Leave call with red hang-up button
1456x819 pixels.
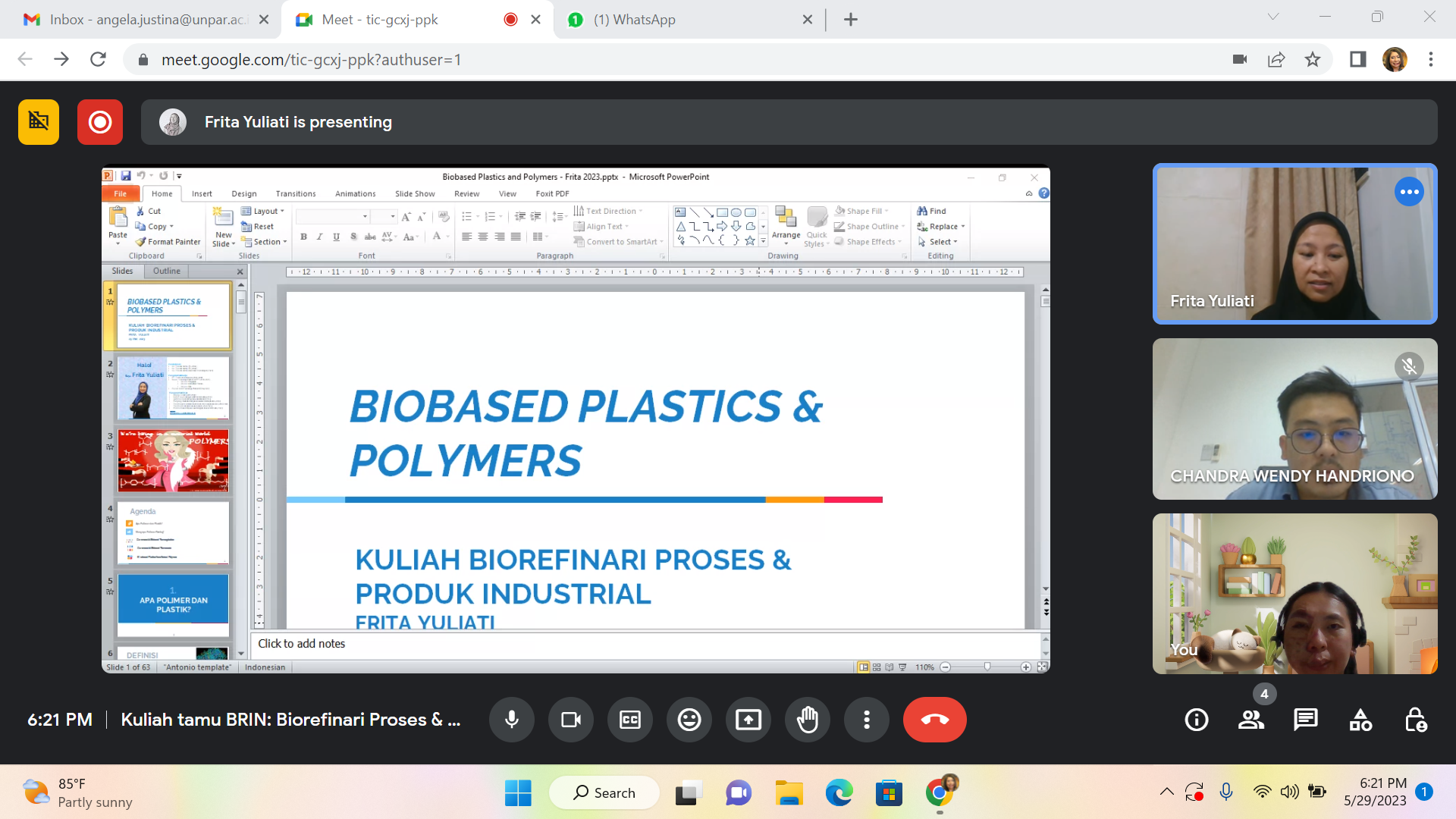[934, 720]
